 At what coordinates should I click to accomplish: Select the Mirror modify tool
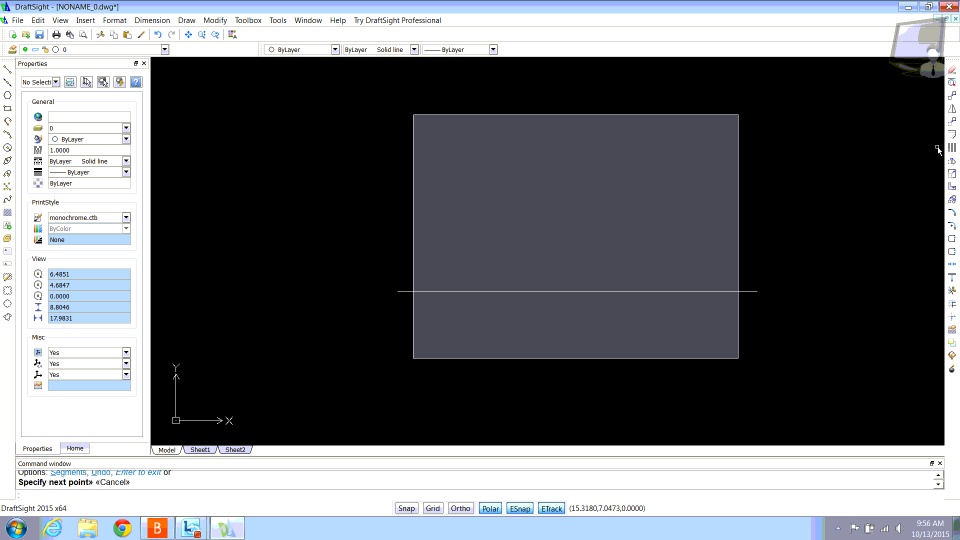coord(952,108)
